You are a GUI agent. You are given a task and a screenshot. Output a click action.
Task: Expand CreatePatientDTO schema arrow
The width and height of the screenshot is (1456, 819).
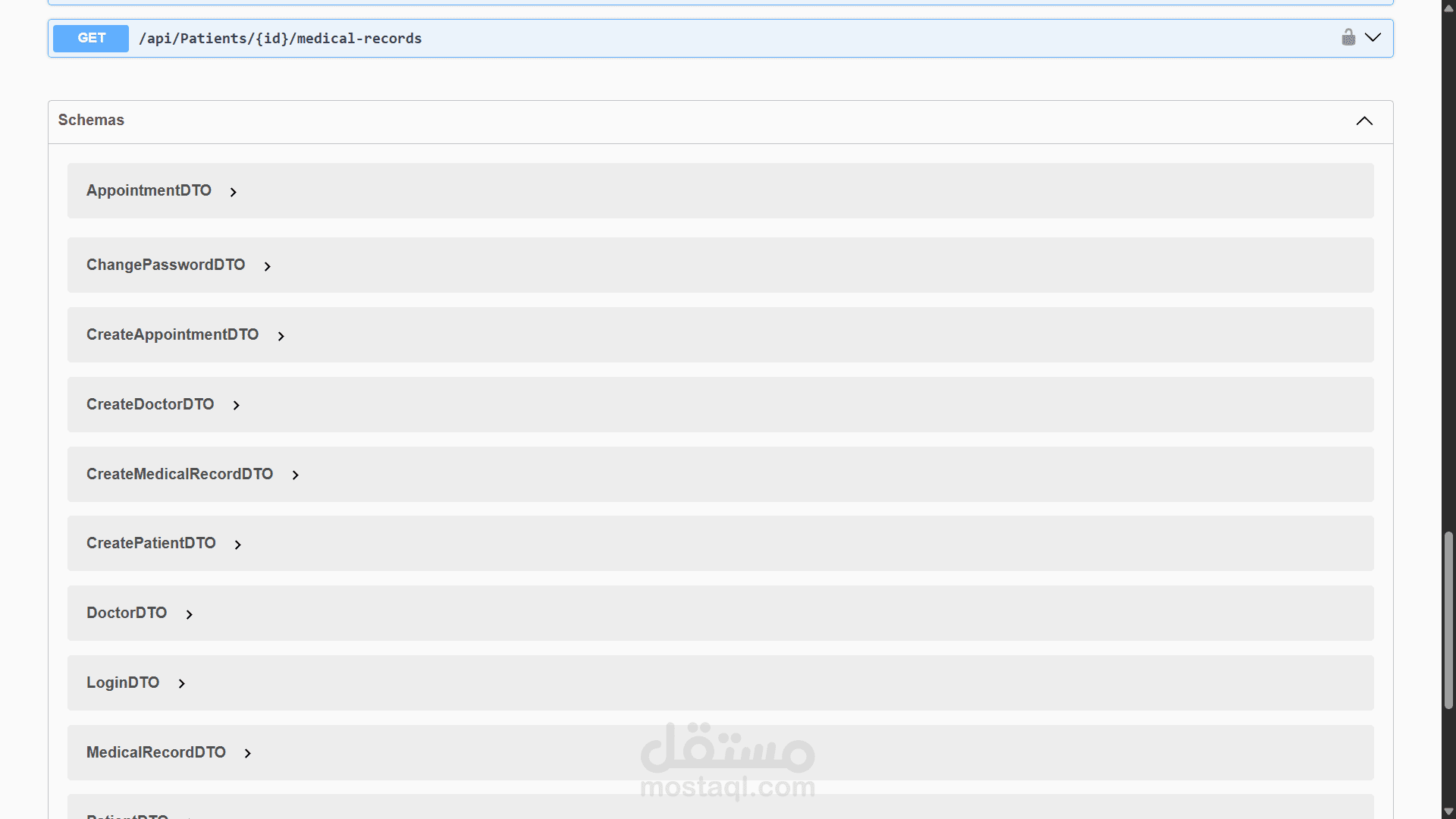coord(237,544)
